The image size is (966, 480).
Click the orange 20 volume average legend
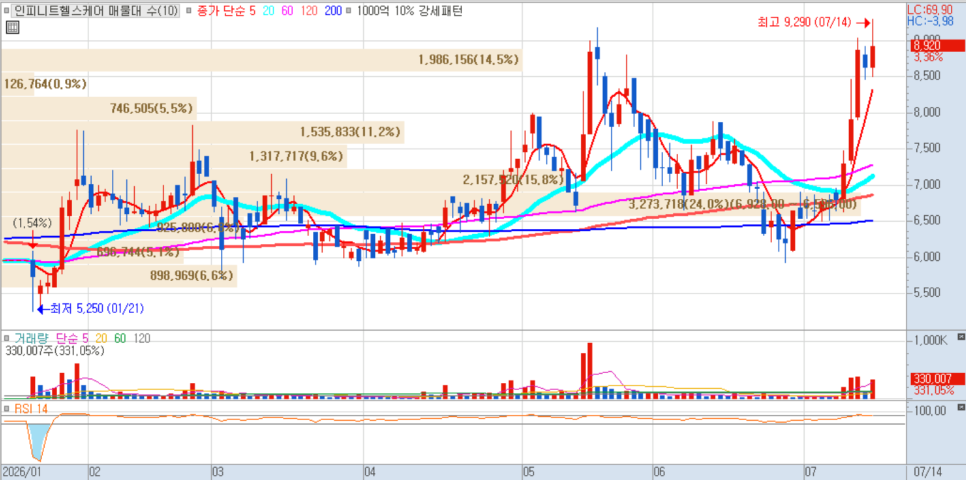coord(101,338)
